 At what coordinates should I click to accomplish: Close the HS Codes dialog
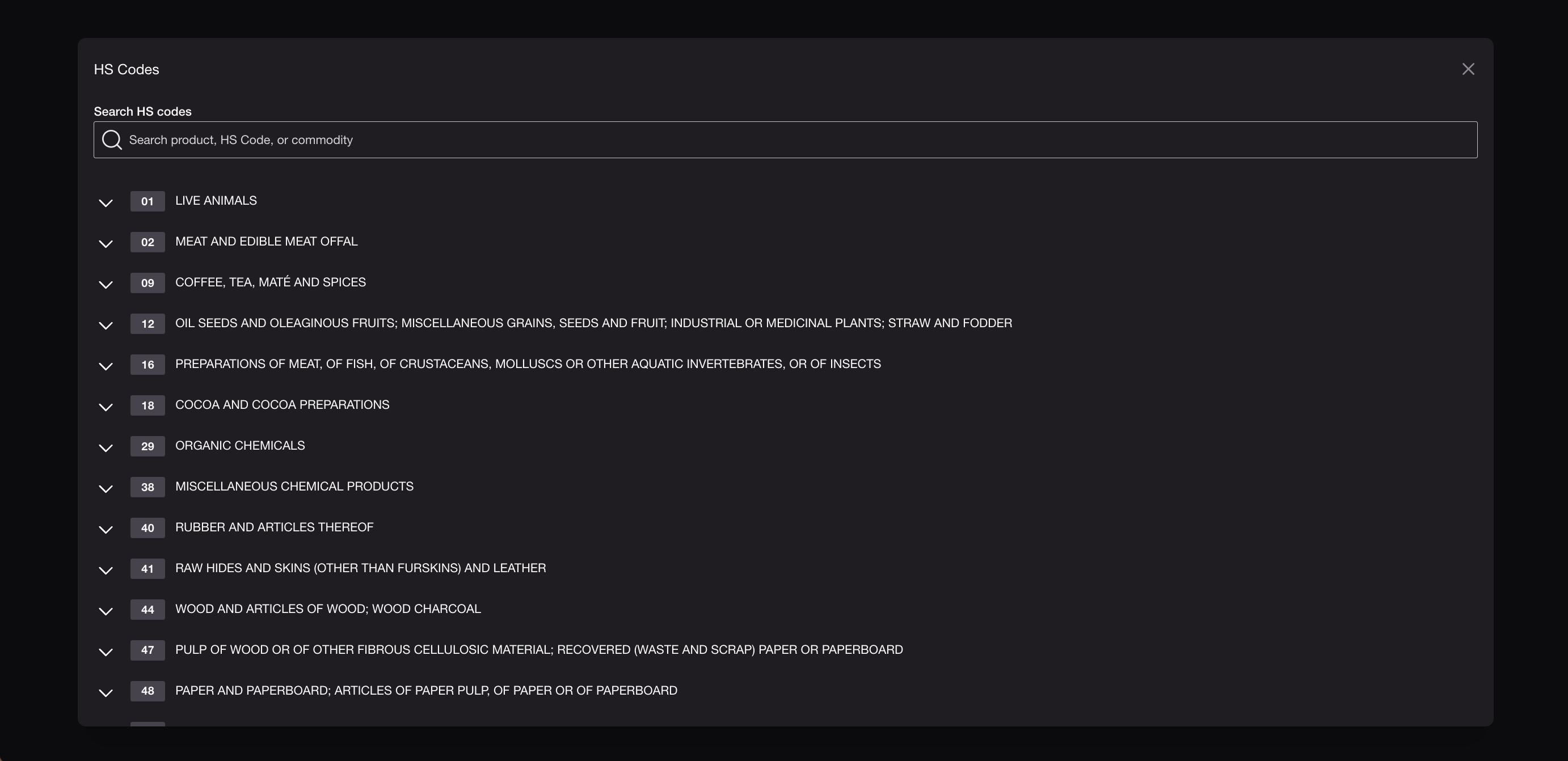click(1468, 69)
